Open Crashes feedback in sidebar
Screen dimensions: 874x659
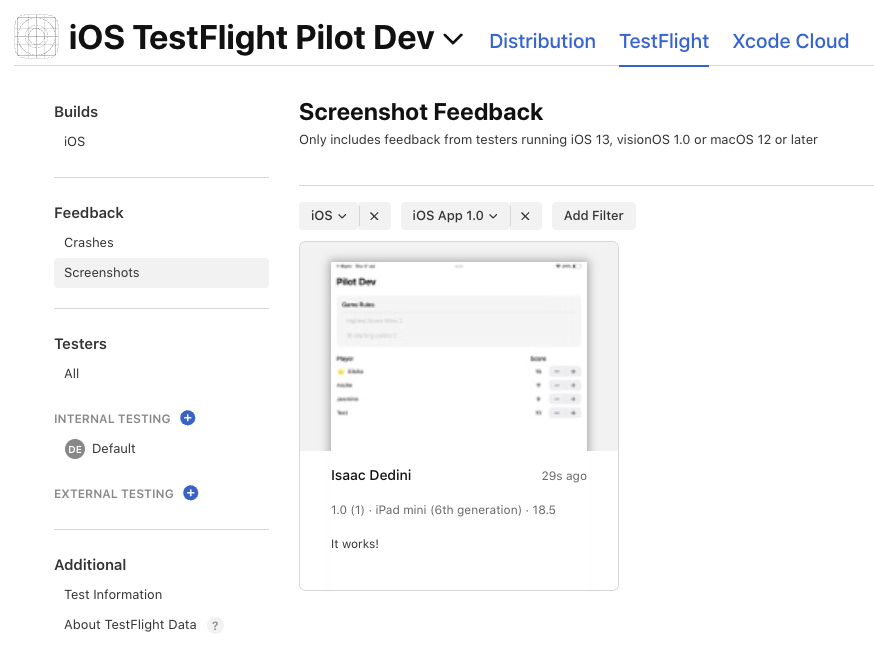(x=89, y=243)
